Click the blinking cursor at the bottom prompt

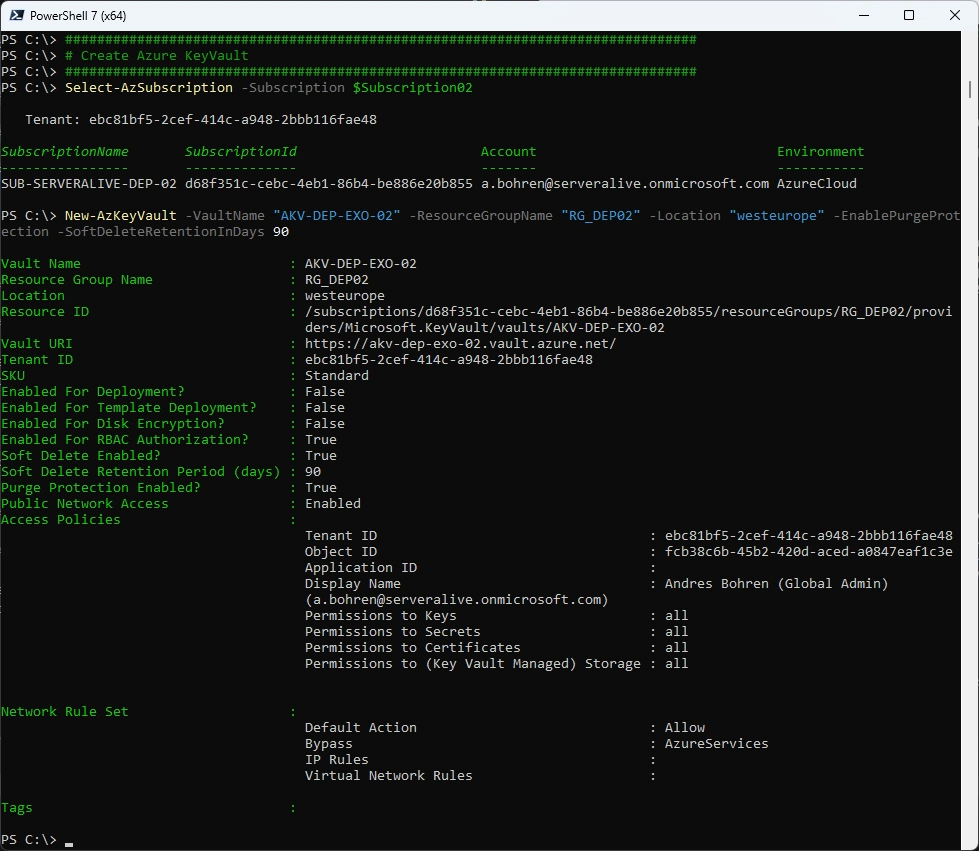69,844
